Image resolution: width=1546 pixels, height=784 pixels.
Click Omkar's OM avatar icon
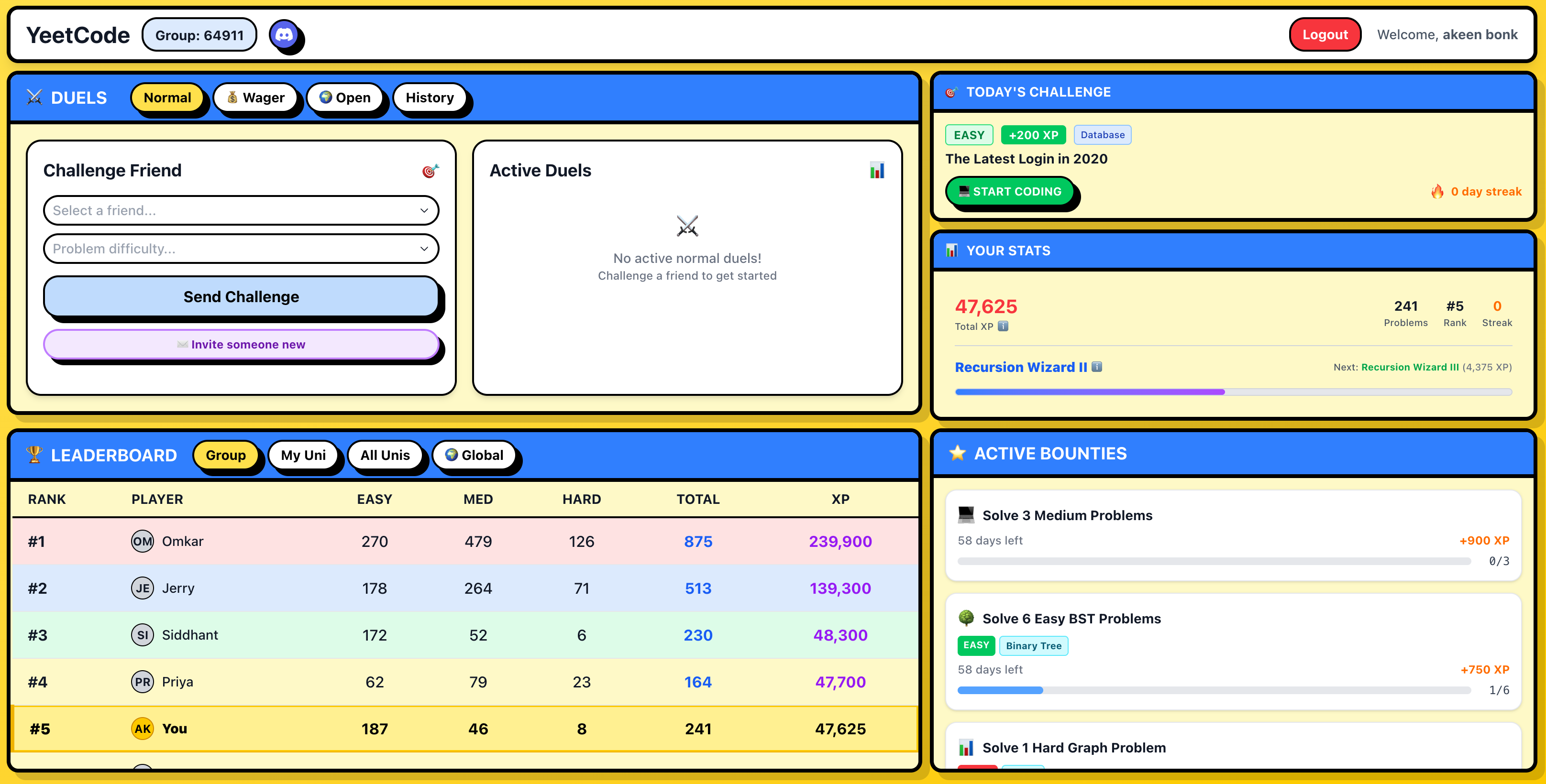click(x=142, y=541)
